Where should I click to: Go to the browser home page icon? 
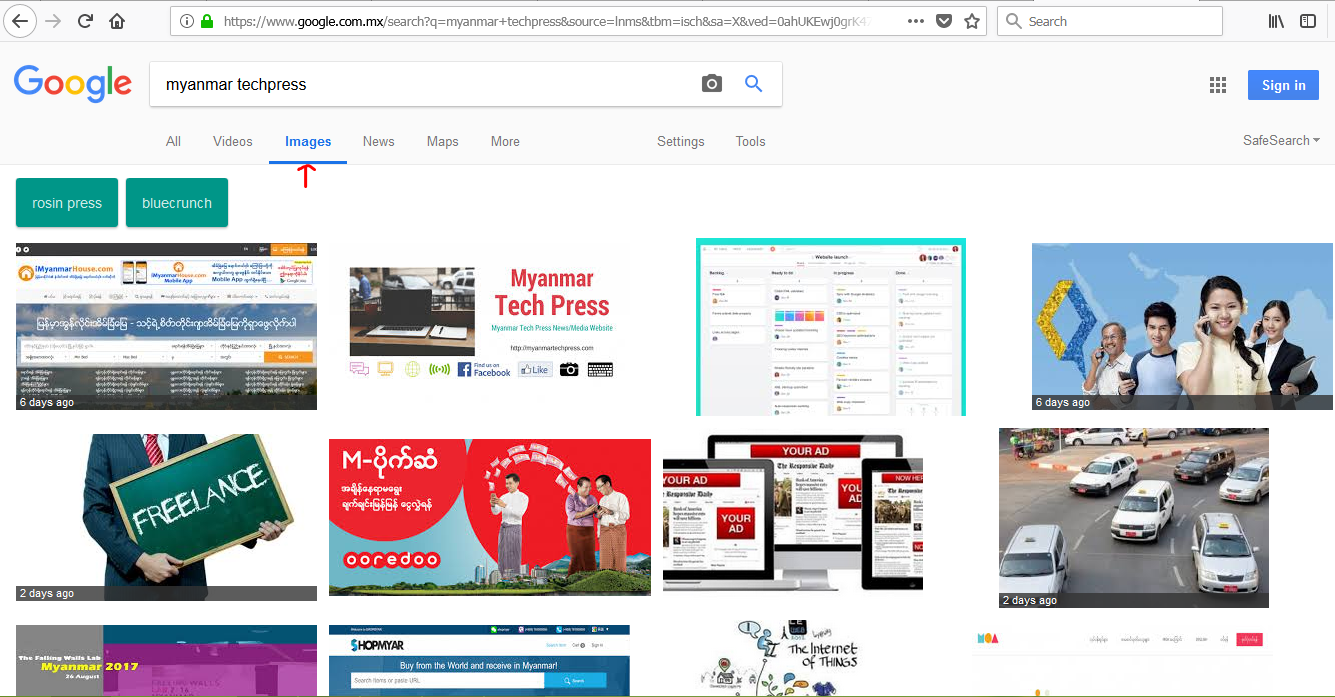117,21
